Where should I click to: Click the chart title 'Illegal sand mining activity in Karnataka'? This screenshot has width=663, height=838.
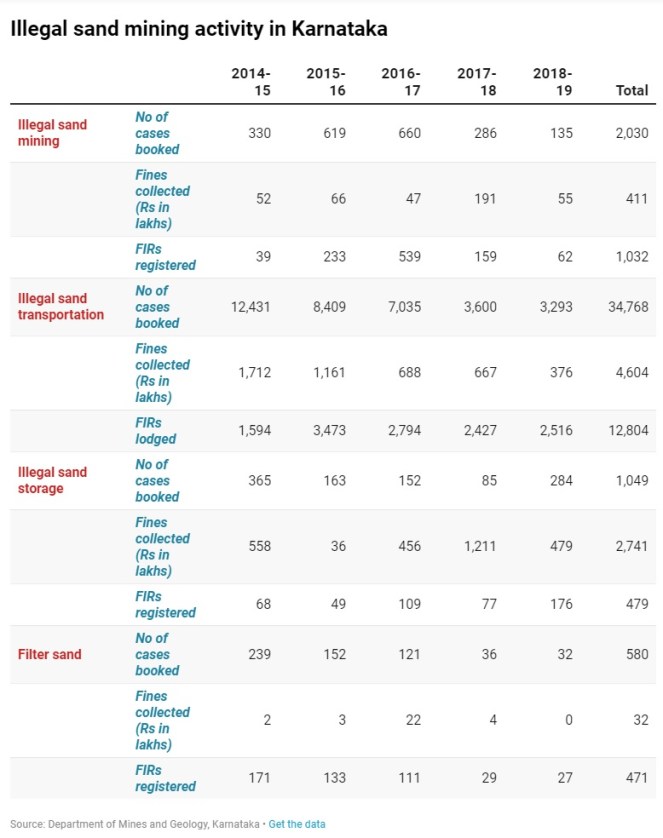(x=199, y=29)
